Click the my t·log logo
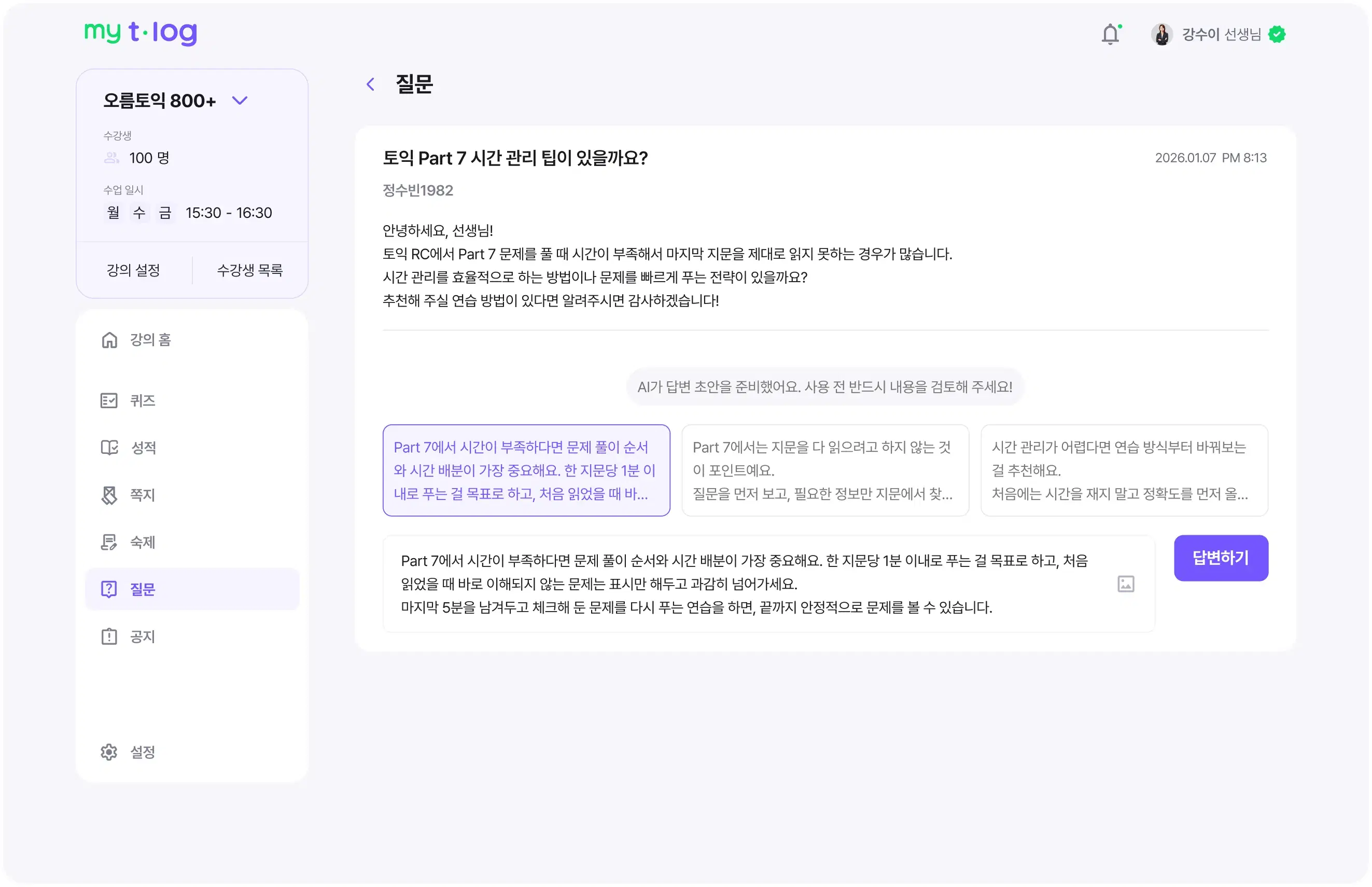The height and width of the screenshot is (887, 1372). (141, 32)
